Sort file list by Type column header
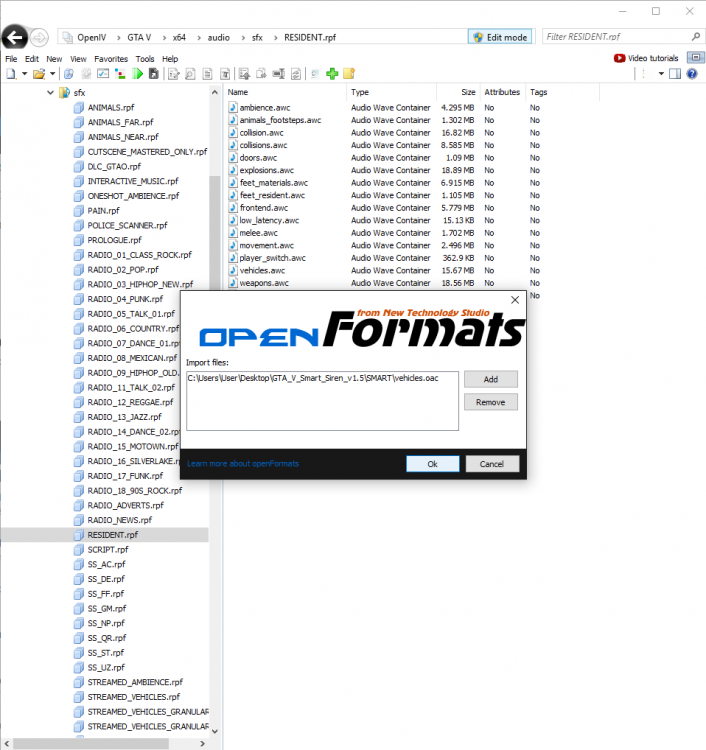Image resolution: width=706 pixels, height=750 pixels. (391, 92)
